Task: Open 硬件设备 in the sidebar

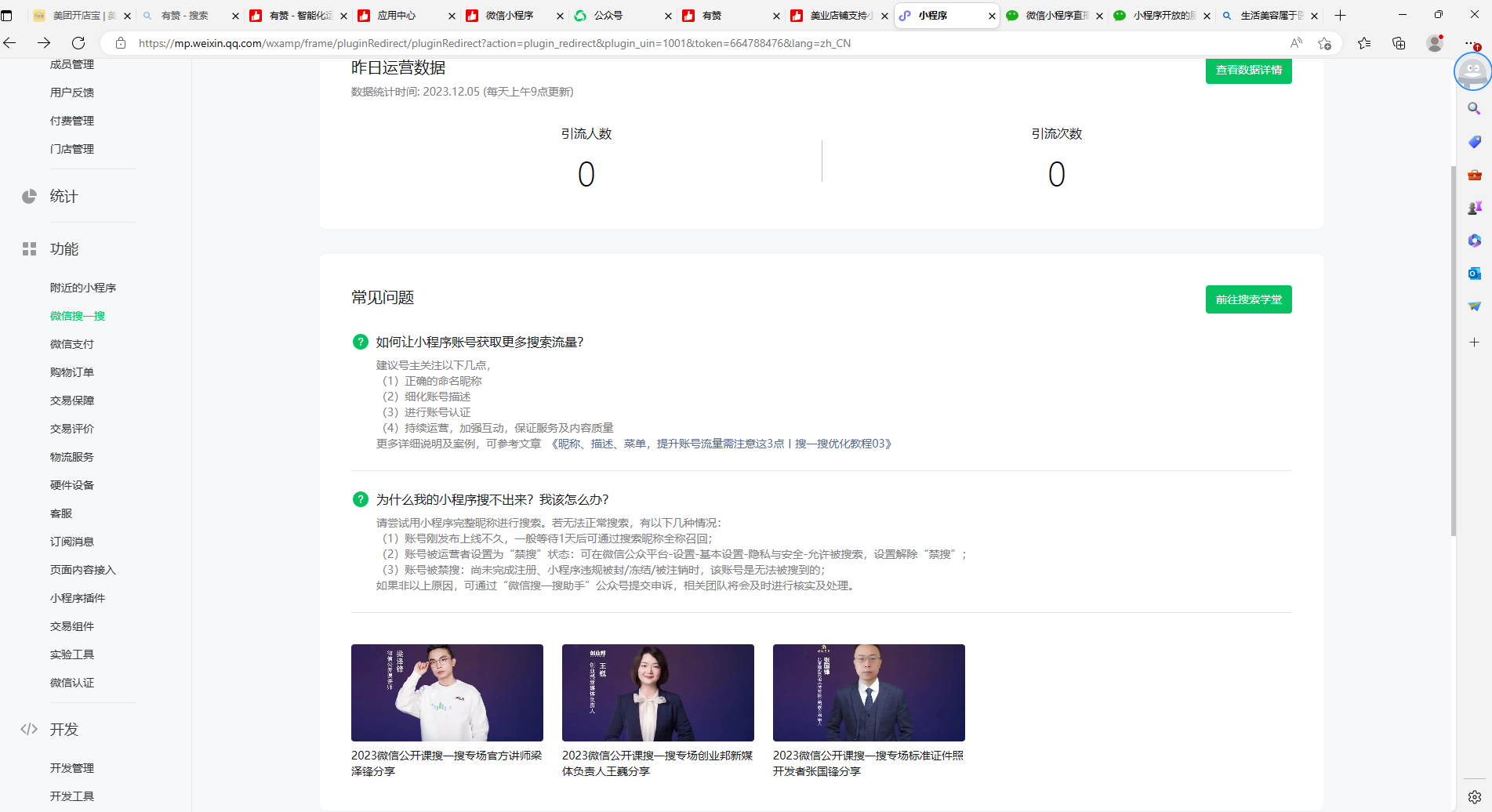Action: pos(72,485)
